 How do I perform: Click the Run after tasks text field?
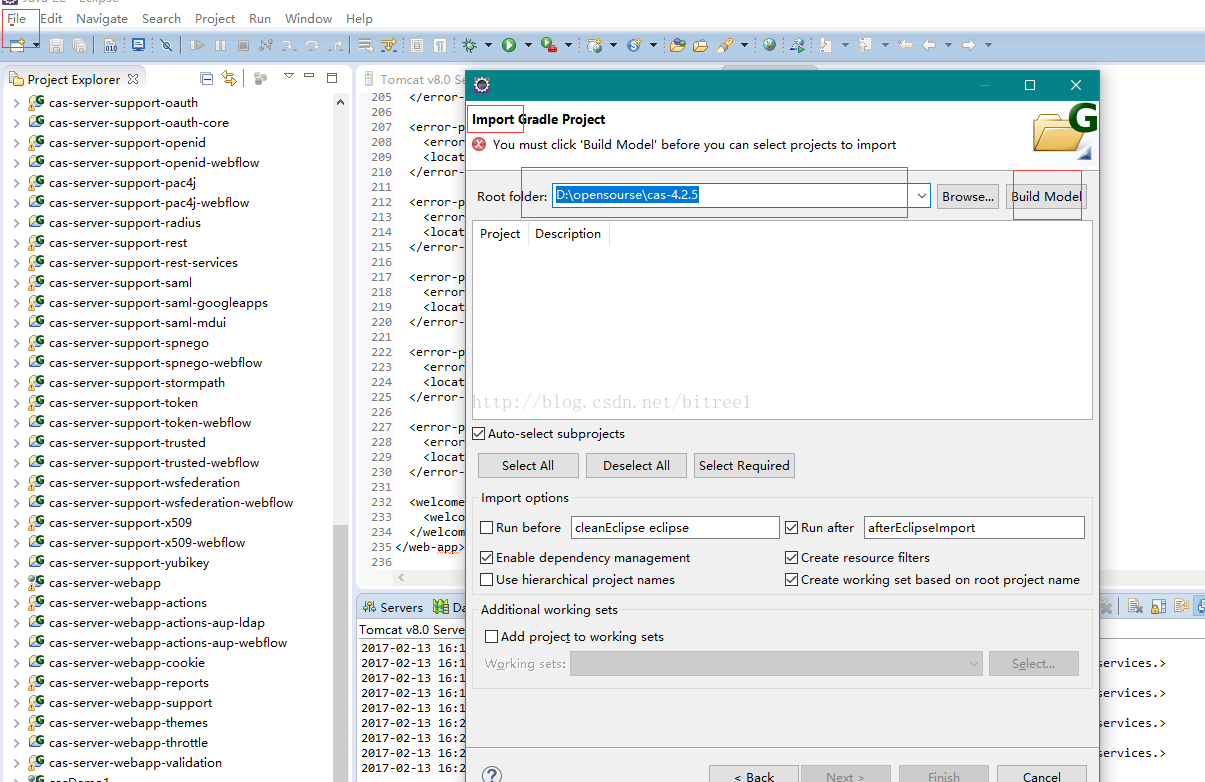coord(974,528)
